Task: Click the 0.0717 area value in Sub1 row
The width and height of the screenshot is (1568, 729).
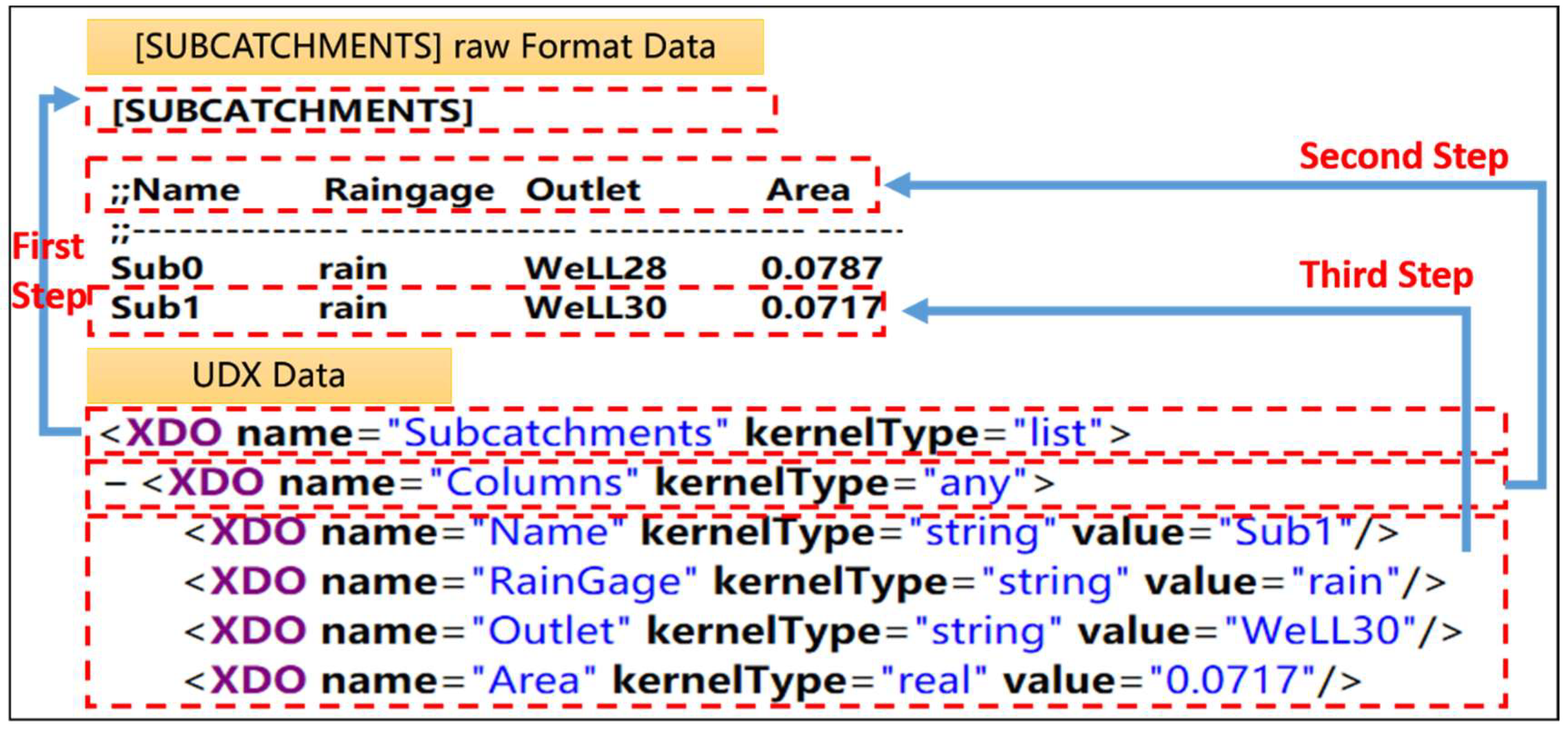Action: 820,307
